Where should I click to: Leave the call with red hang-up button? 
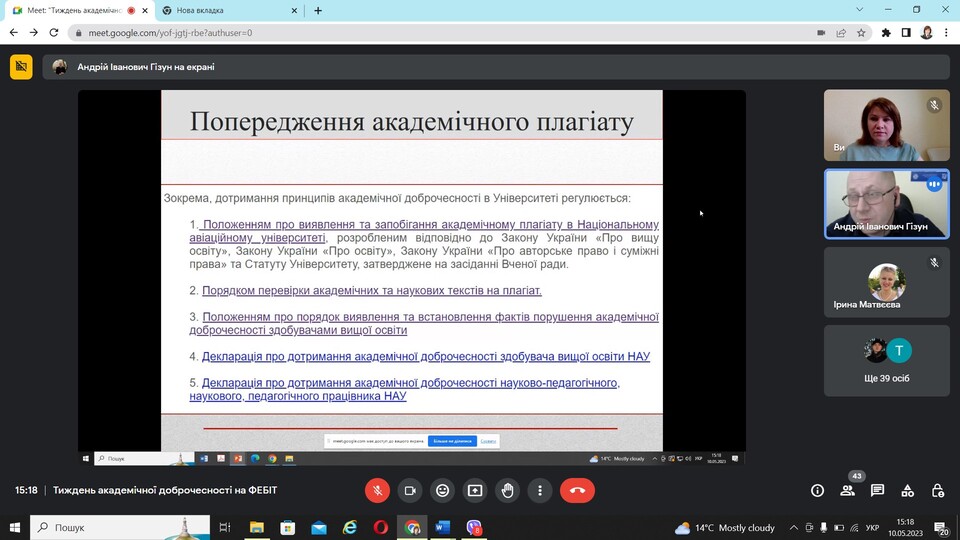pos(577,490)
